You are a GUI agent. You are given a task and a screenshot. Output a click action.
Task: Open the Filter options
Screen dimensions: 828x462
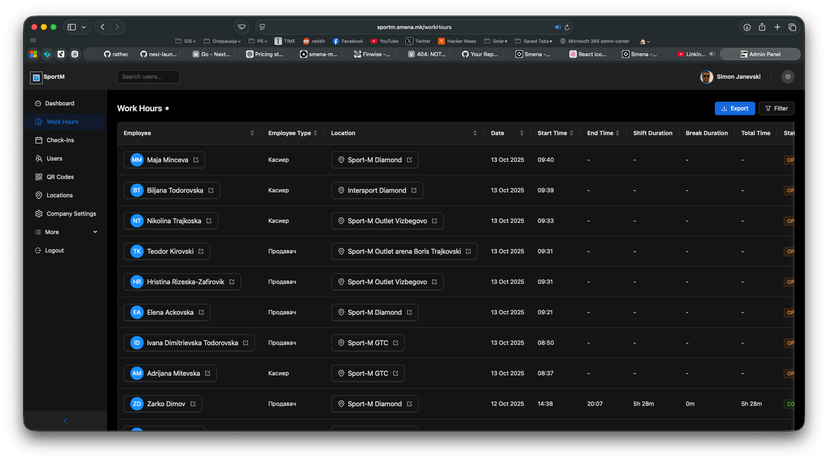[x=776, y=108]
